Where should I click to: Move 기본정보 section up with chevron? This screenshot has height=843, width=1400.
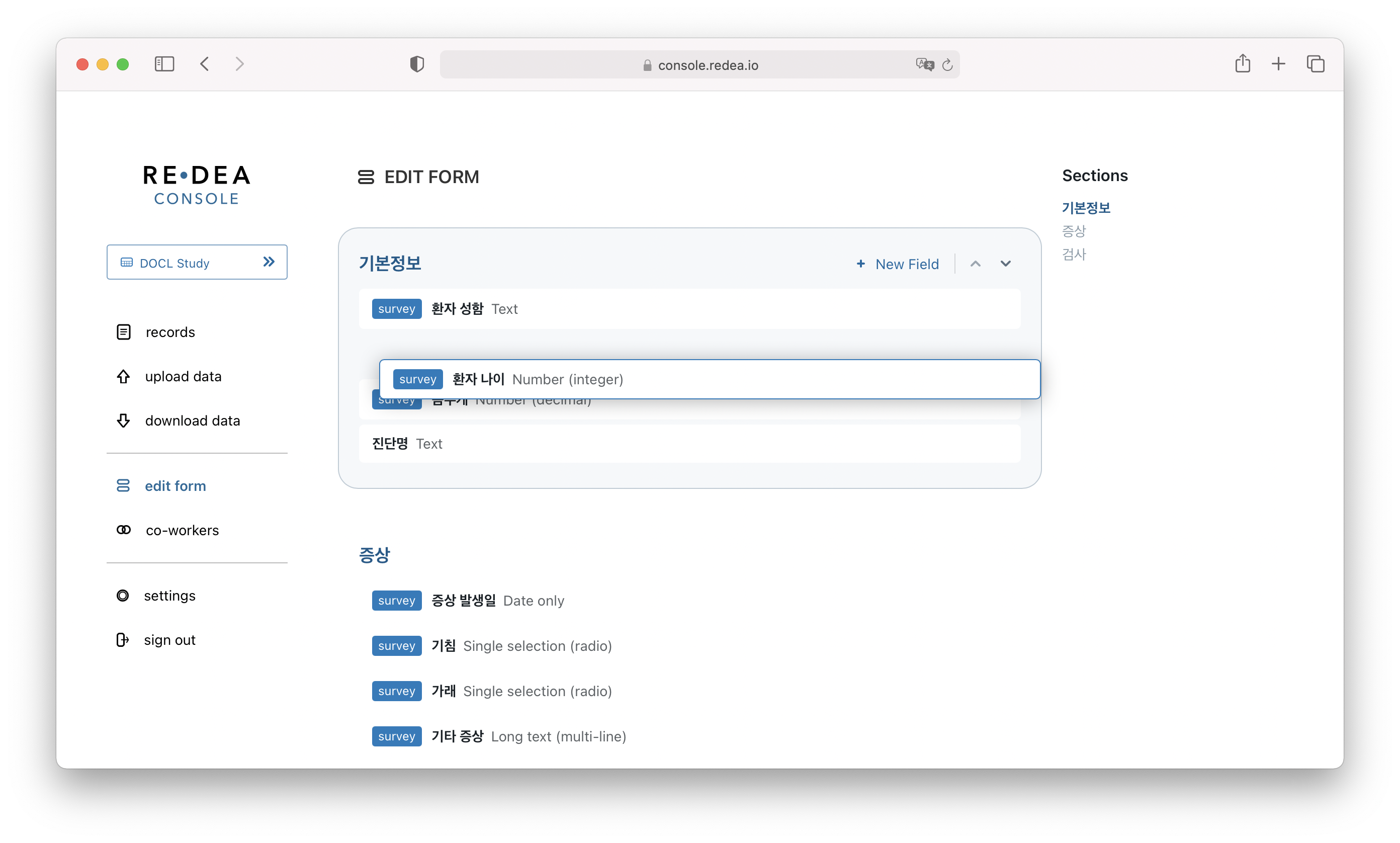[x=975, y=264]
